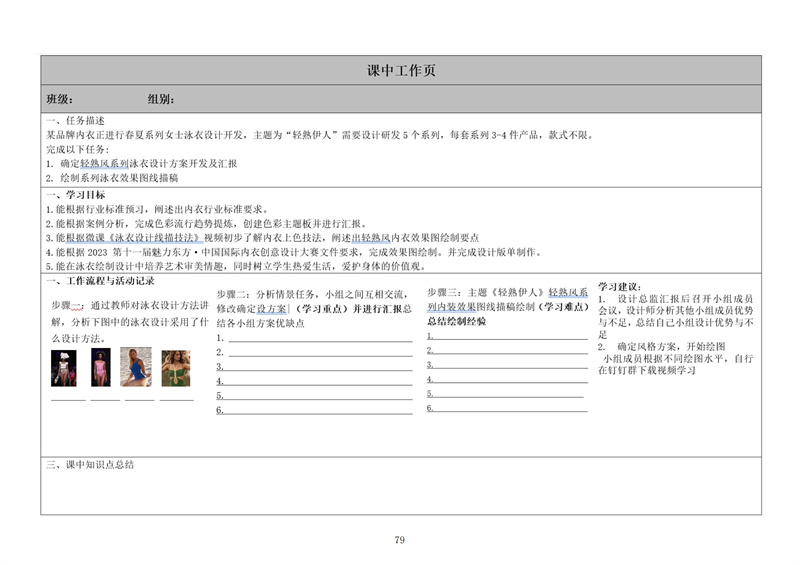800x565 pixels.
Task: Click the heading '一、学习目标'
Action: pos(76,194)
